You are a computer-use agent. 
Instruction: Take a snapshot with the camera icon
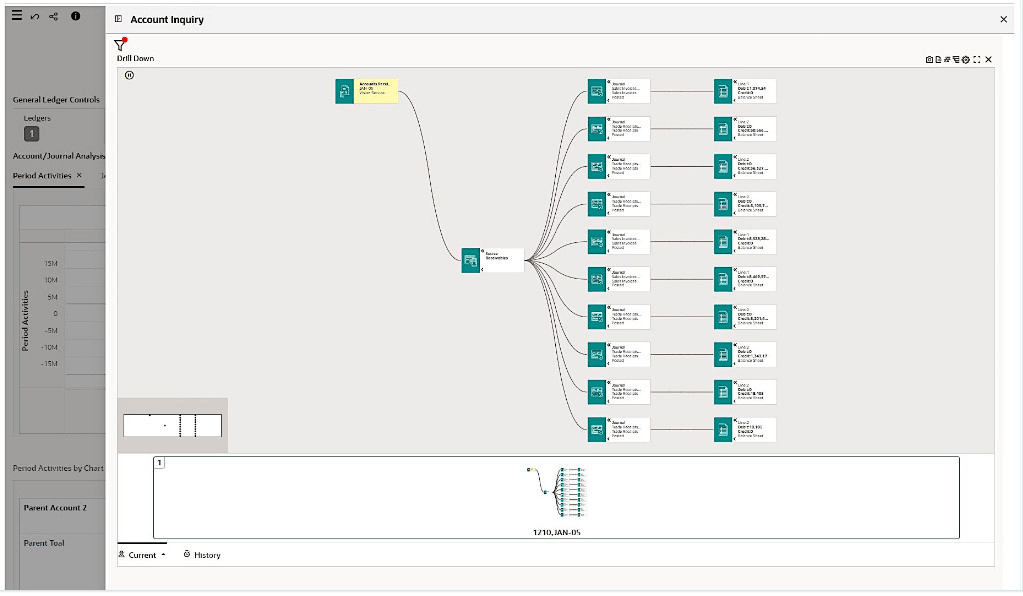tap(929, 59)
